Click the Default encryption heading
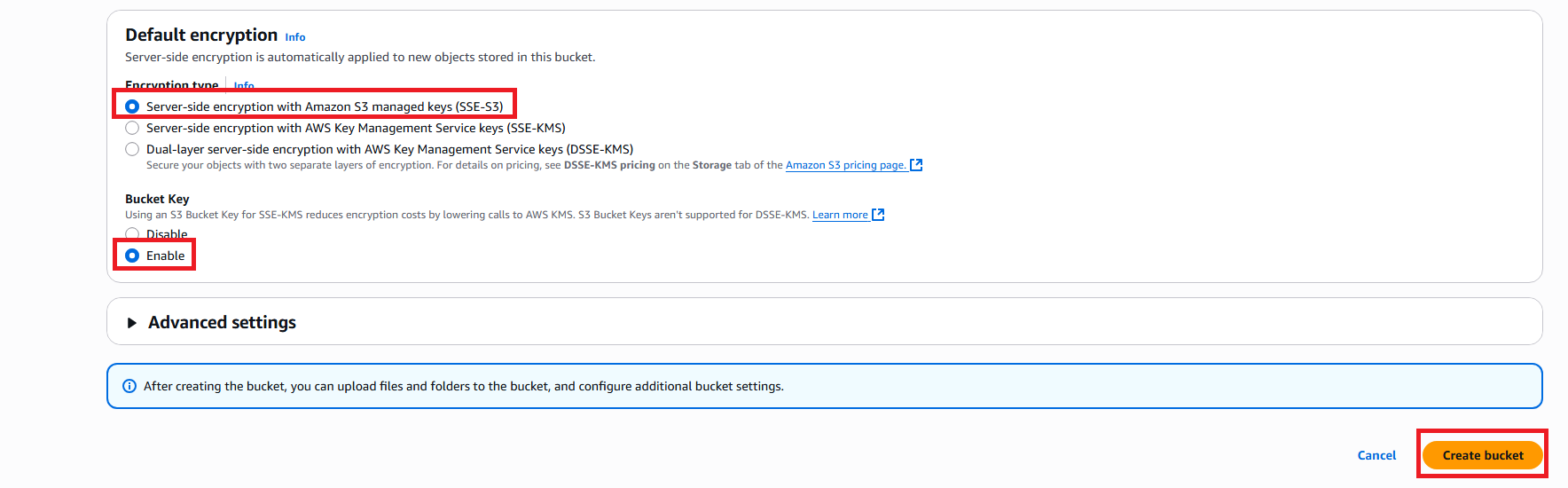This screenshot has width=1568, height=488. click(201, 35)
